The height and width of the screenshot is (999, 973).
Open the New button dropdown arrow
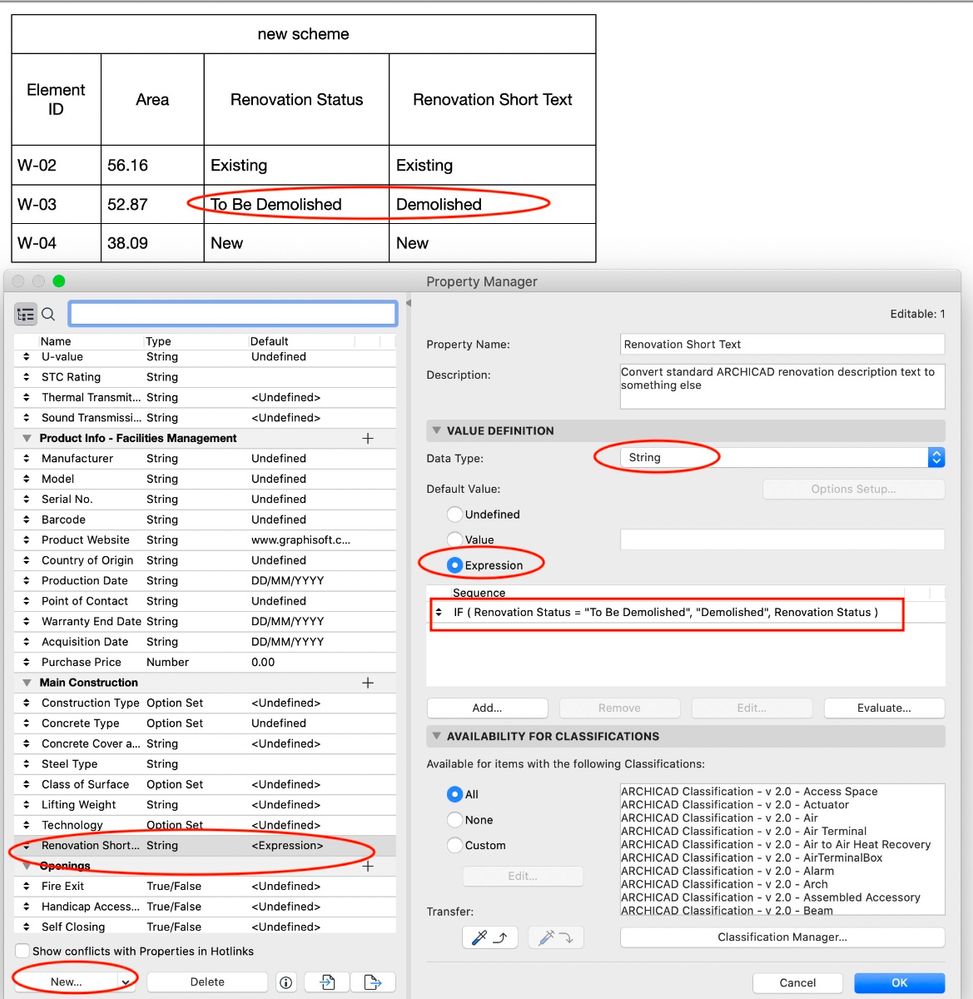(126, 982)
